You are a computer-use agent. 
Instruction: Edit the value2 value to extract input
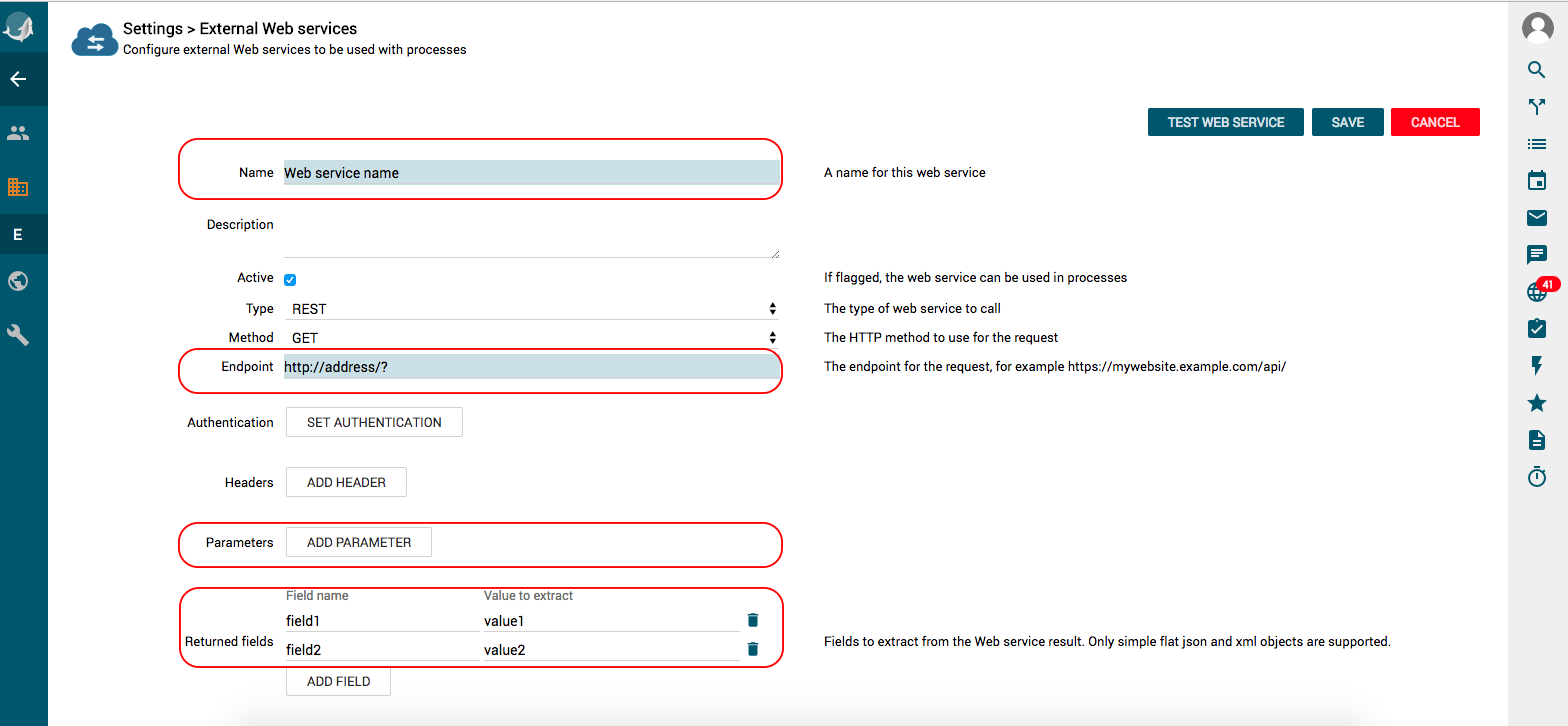click(612, 650)
